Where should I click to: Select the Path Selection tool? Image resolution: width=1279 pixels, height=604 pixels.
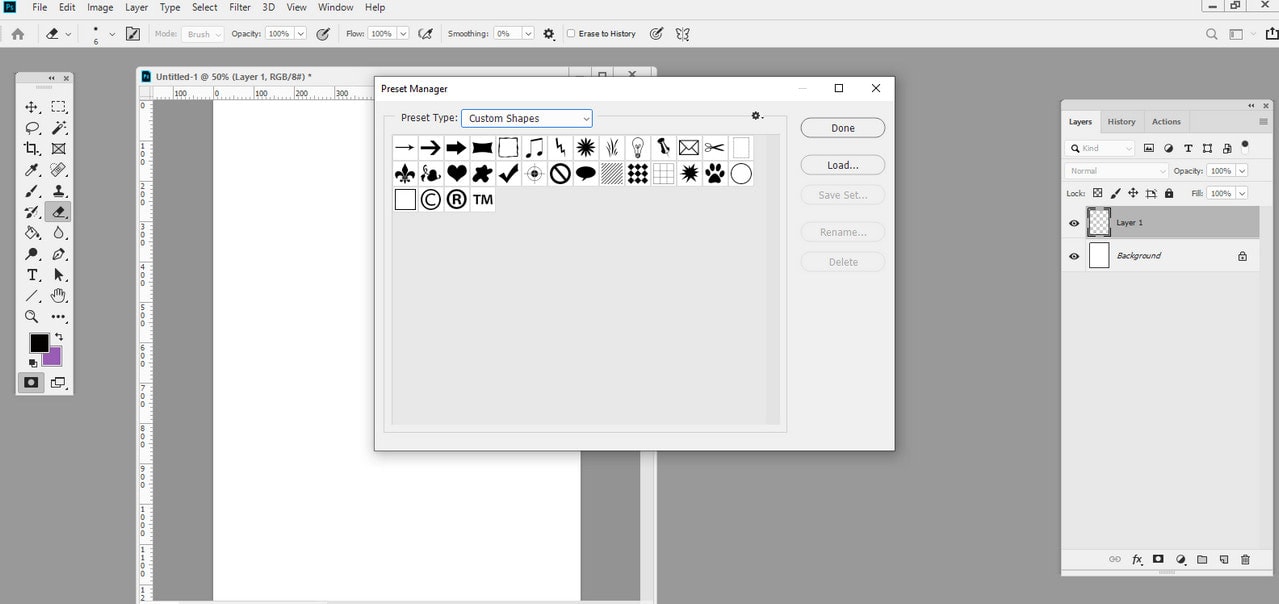[x=59, y=275]
